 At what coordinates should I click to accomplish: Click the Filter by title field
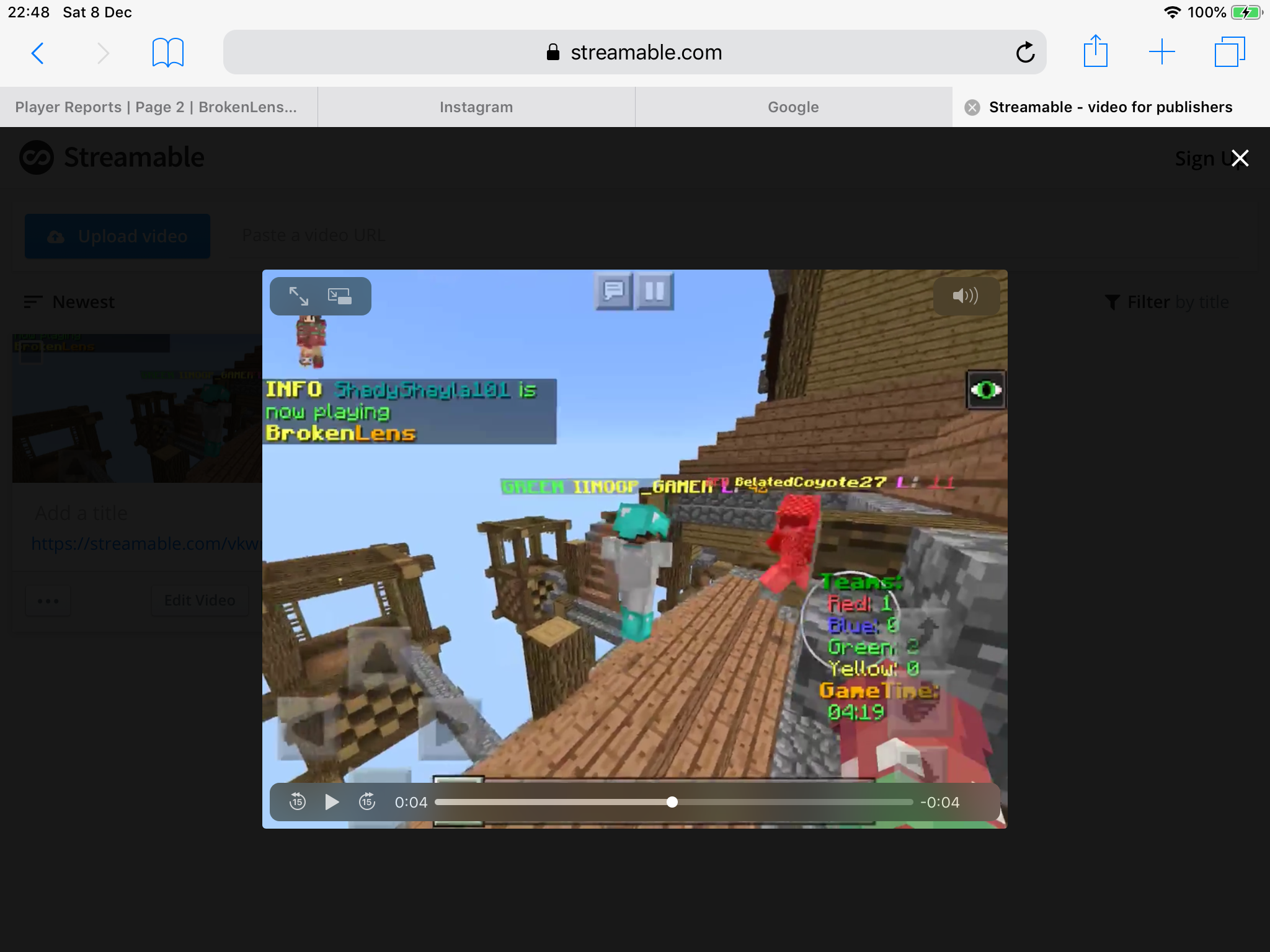tap(1166, 302)
